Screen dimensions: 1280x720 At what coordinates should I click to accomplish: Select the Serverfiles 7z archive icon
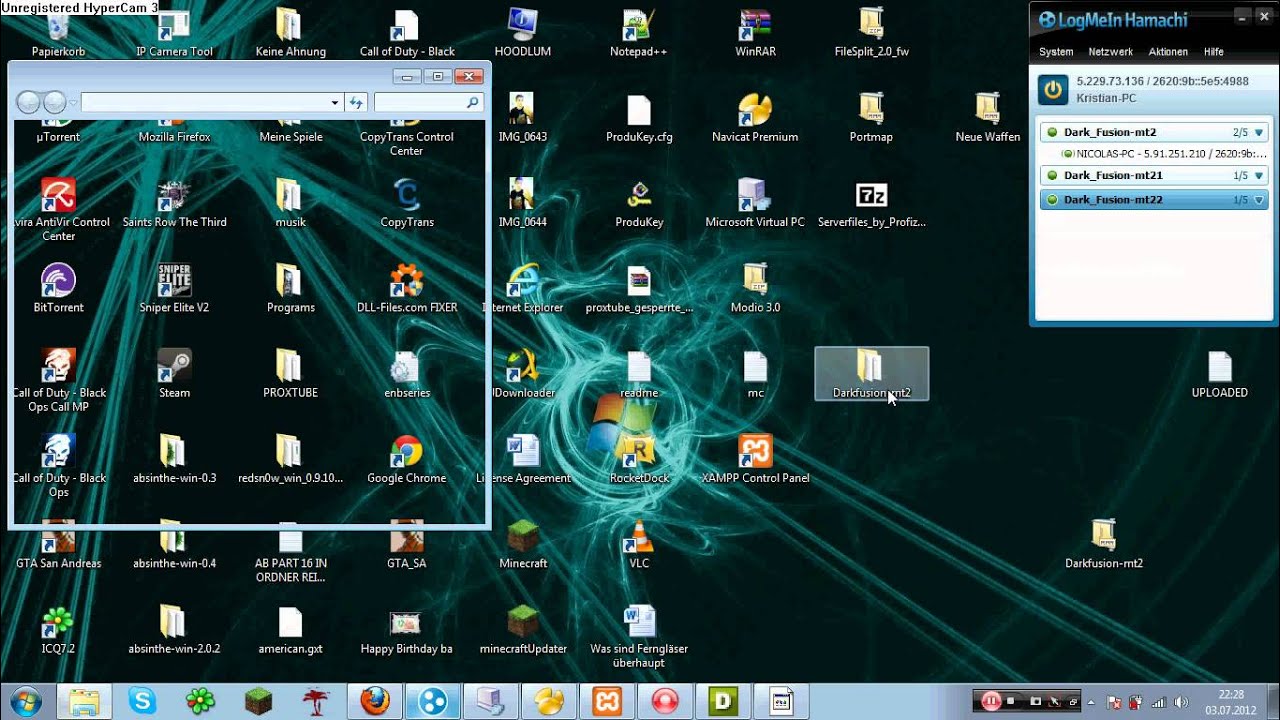tap(871, 203)
